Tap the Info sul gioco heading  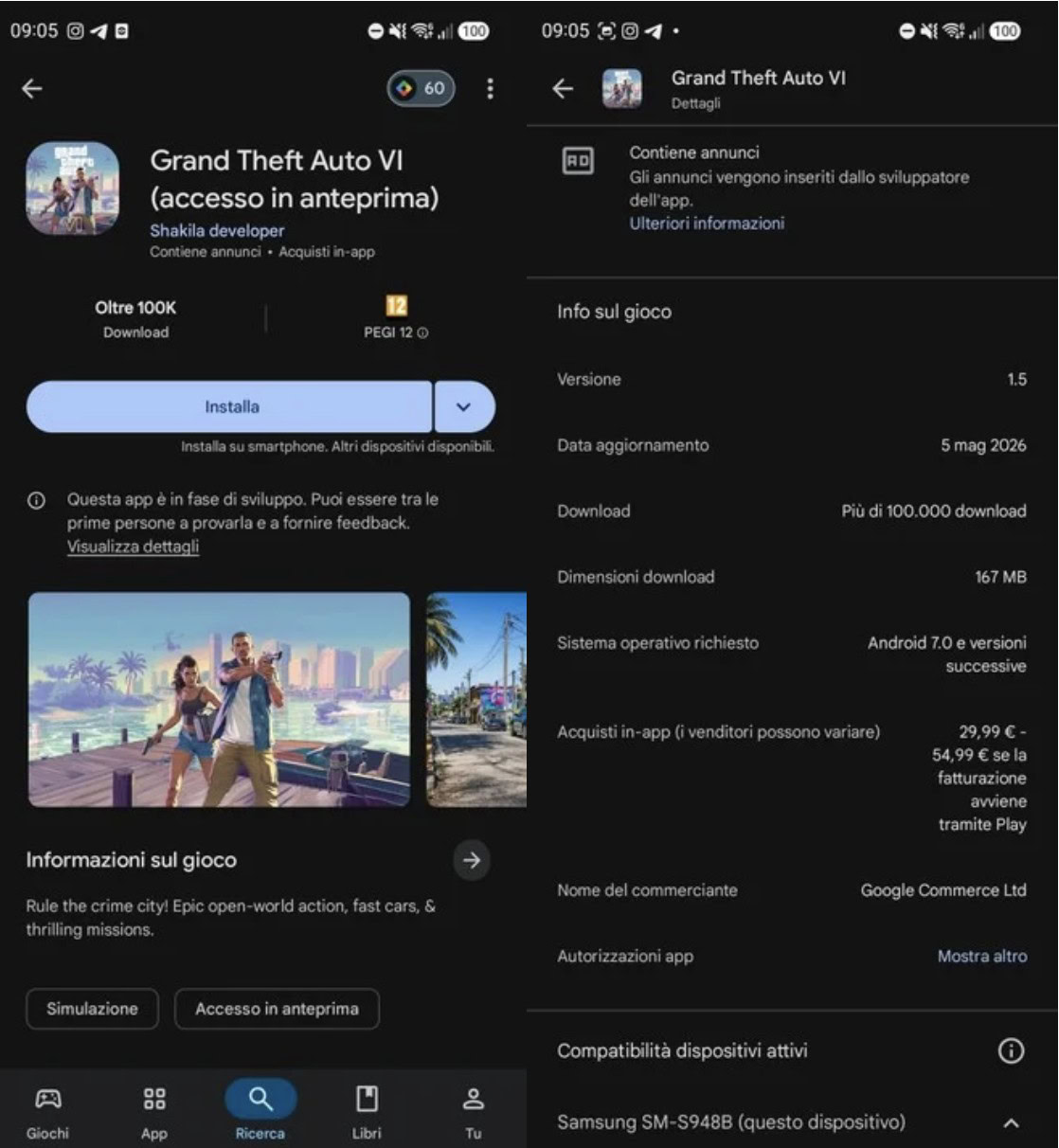click(x=614, y=312)
